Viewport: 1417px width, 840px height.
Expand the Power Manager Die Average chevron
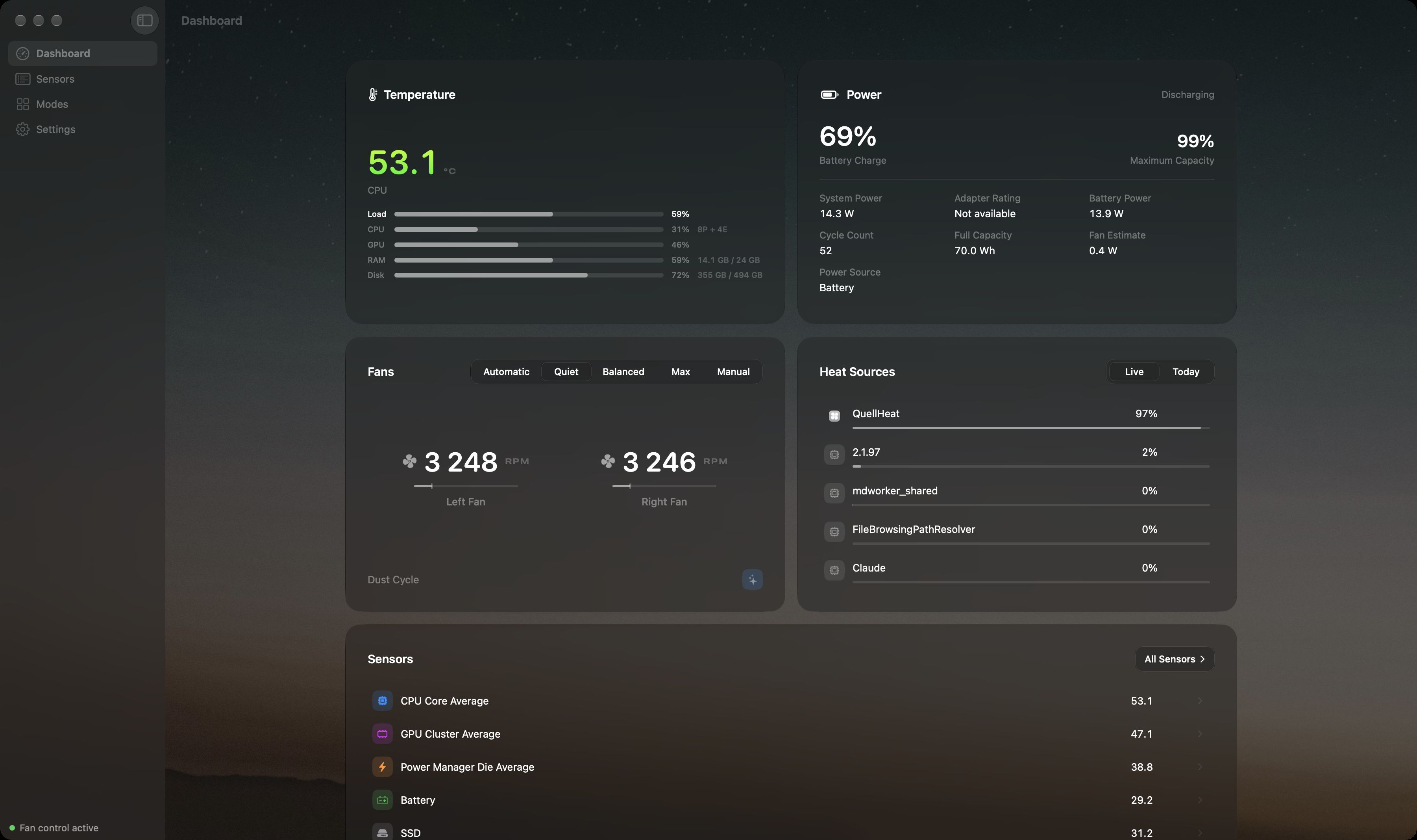(1200, 767)
